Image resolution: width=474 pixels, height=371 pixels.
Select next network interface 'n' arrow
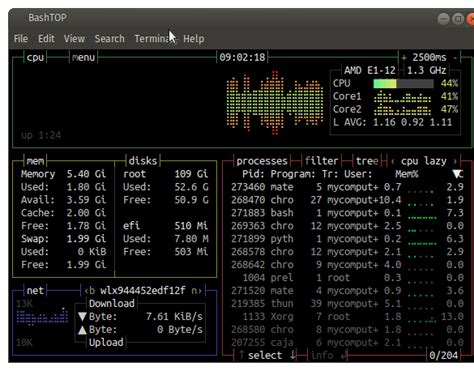196,291
